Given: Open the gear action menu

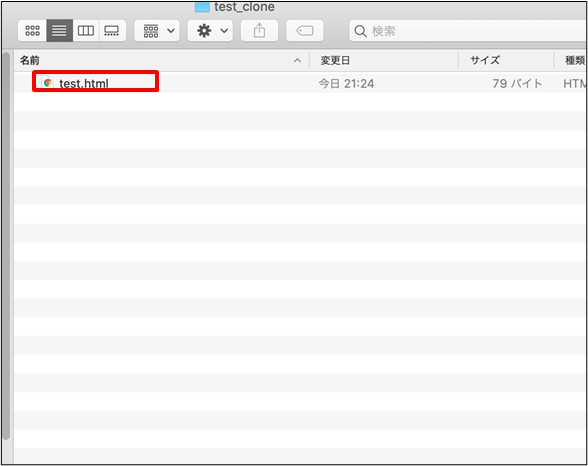Looking at the screenshot, I should (x=210, y=31).
